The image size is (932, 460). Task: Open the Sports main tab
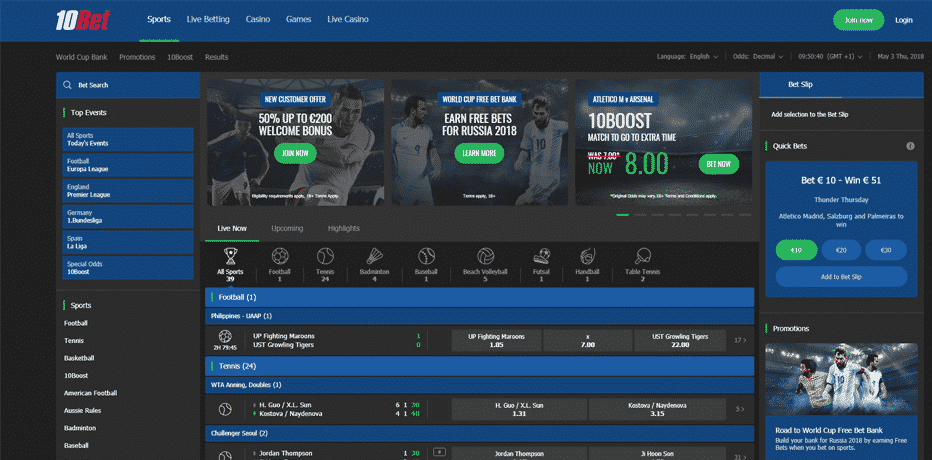(159, 20)
